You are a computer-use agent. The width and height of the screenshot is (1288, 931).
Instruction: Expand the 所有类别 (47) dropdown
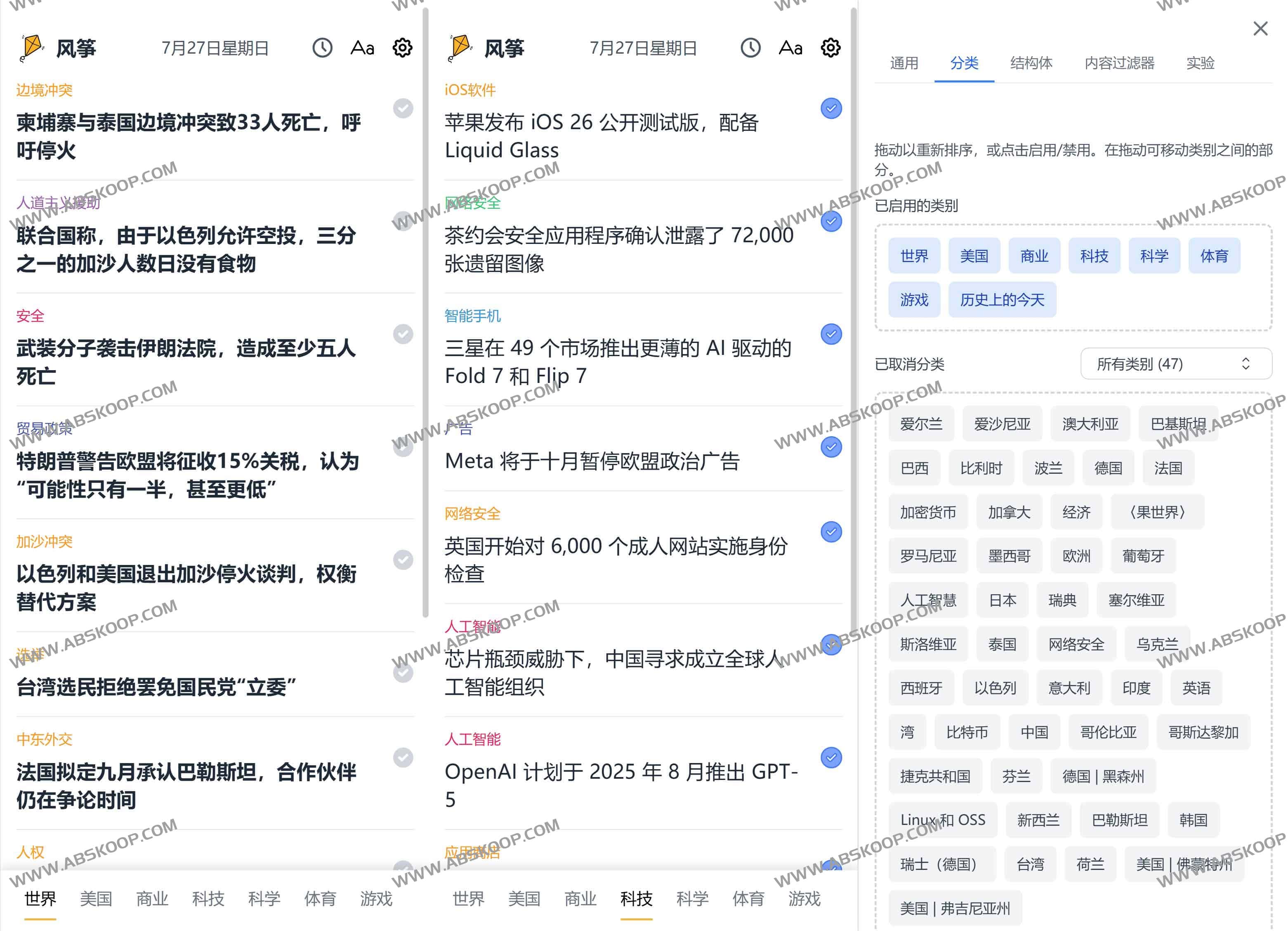coord(1175,364)
